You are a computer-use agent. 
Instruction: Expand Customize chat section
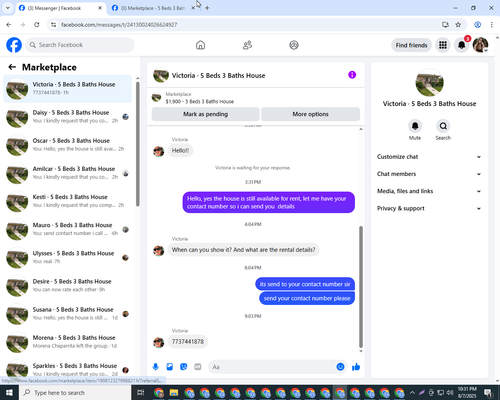tap(429, 157)
